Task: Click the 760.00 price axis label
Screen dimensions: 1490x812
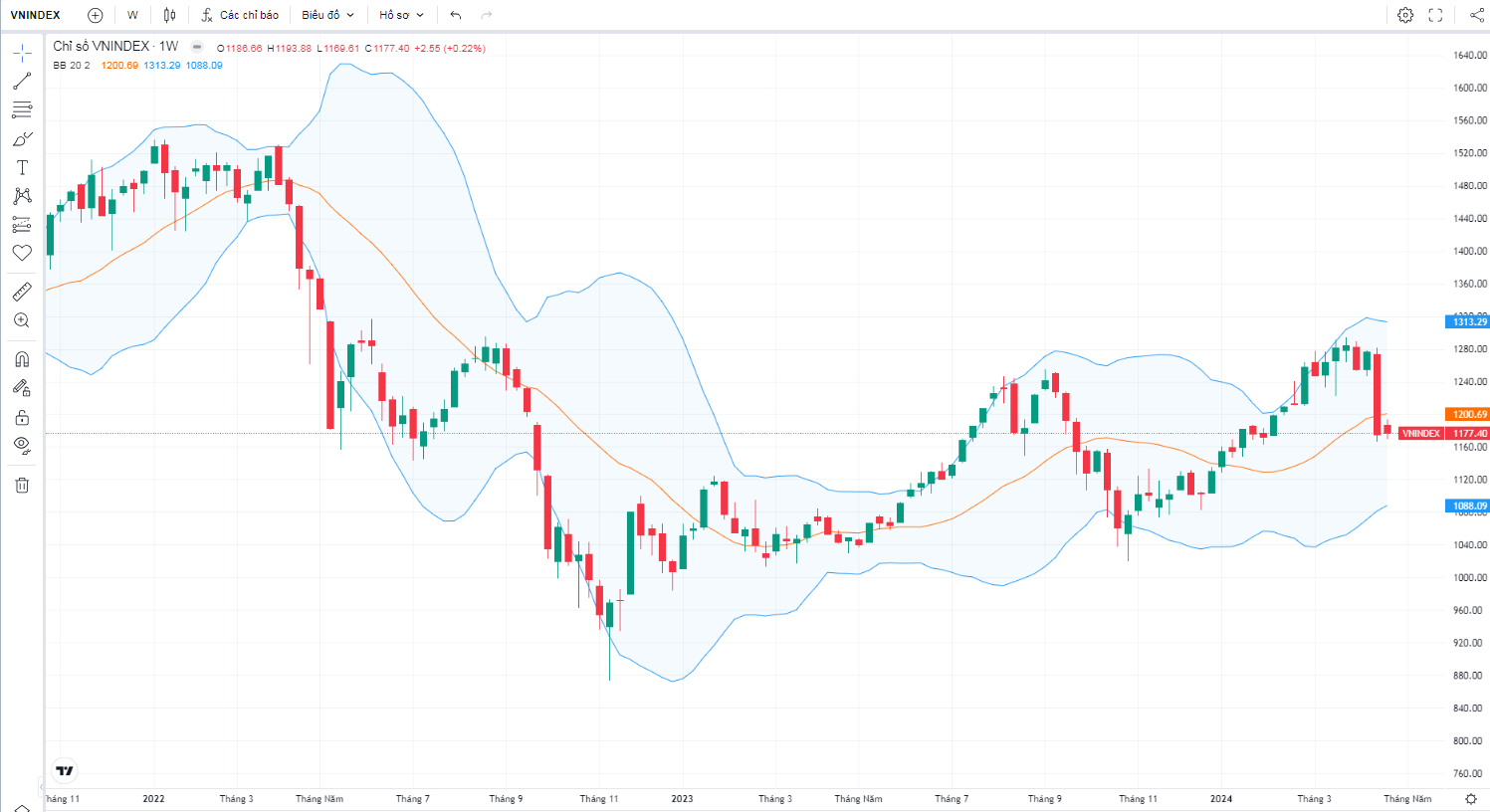Action: pyautogui.click(x=1470, y=773)
